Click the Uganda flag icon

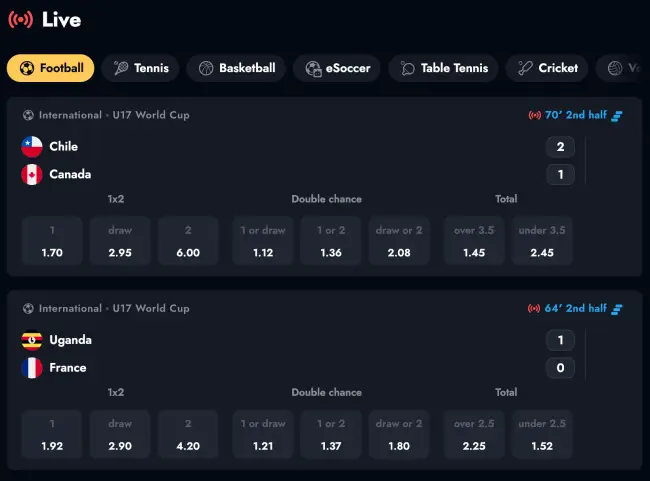click(x=32, y=340)
